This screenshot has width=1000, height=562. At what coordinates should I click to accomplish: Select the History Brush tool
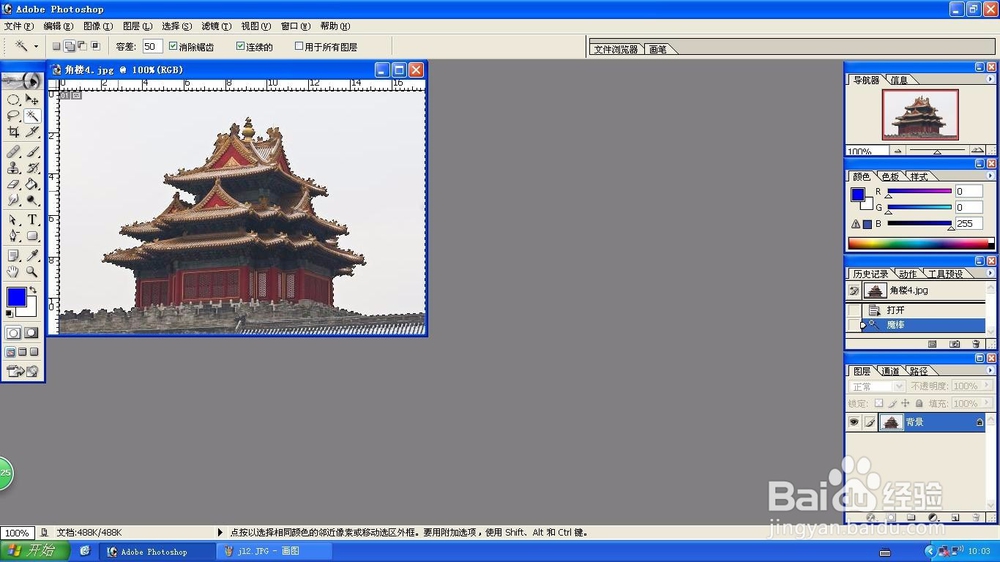point(32,168)
